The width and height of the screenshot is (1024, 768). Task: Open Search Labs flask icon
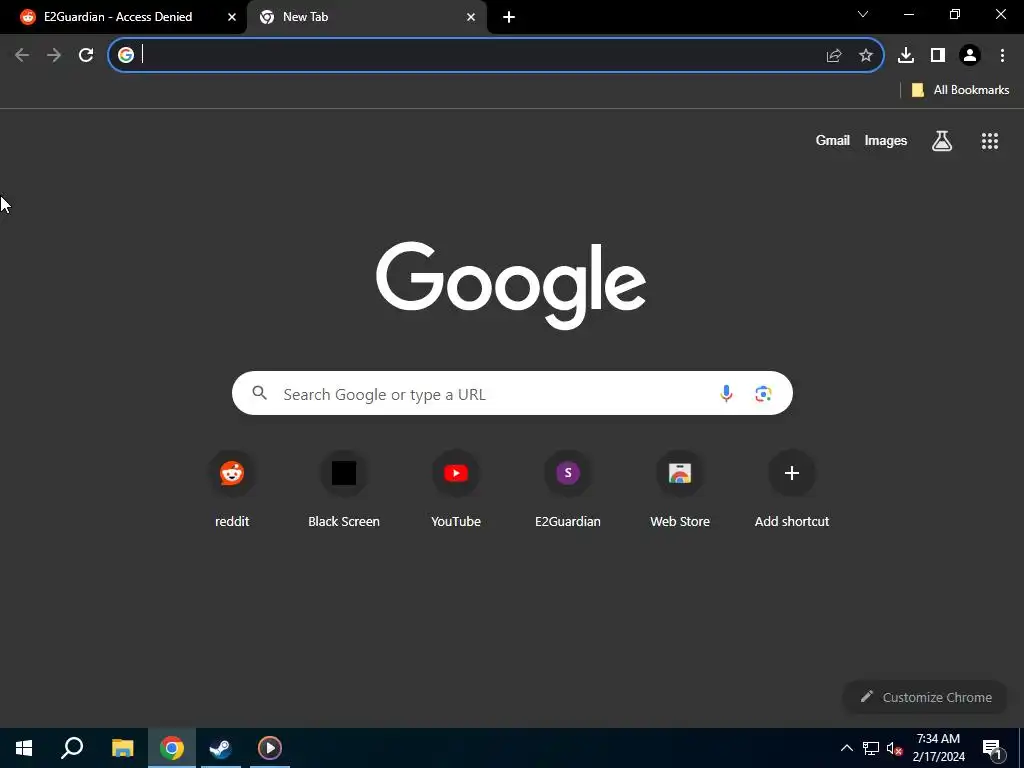point(942,140)
